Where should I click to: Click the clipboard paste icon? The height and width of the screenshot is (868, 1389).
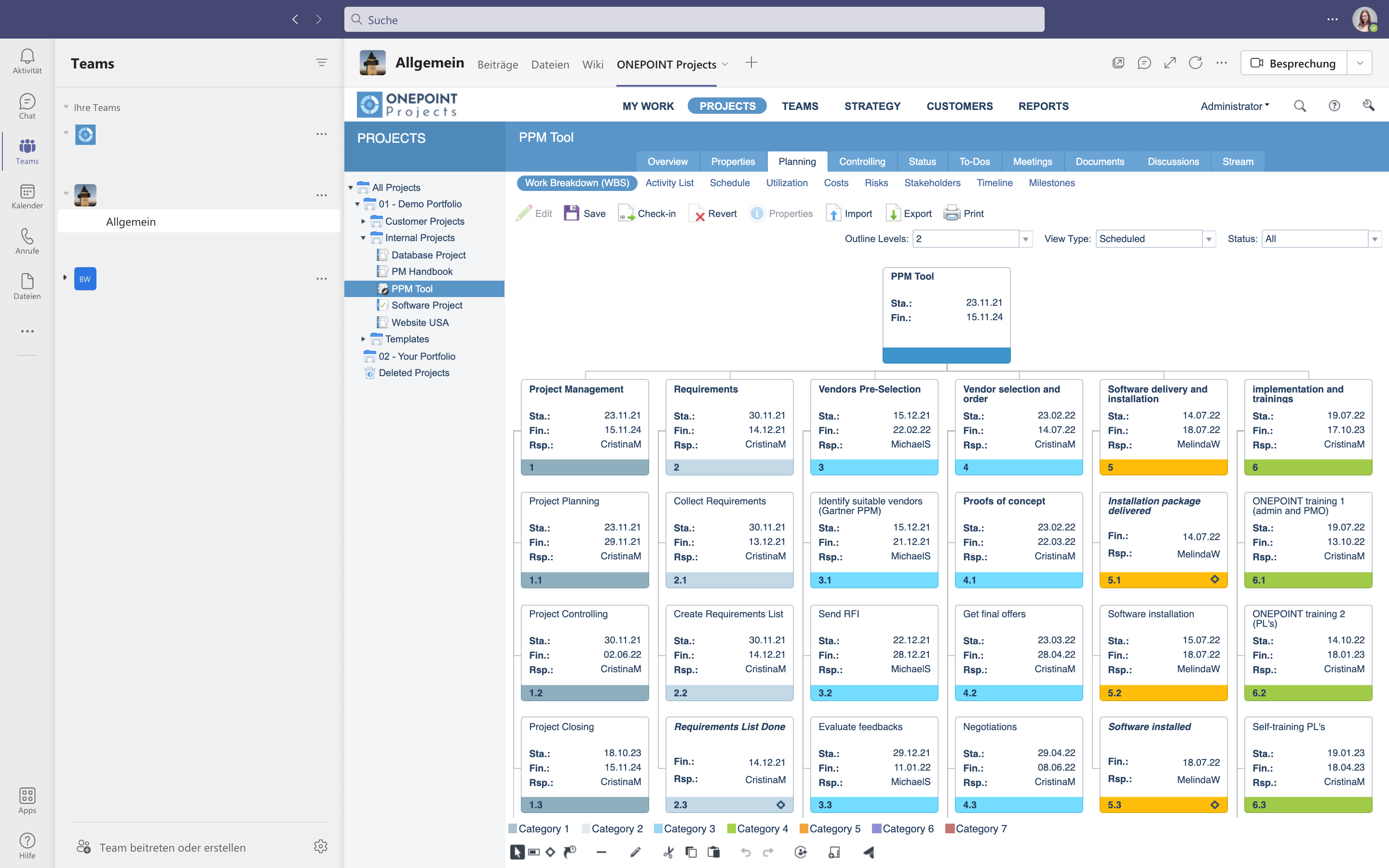pyautogui.click(x=713, y=852)
